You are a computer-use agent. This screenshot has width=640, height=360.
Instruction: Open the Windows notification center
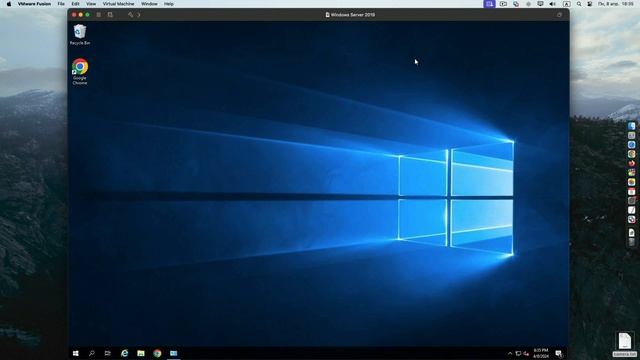point(559,353)
